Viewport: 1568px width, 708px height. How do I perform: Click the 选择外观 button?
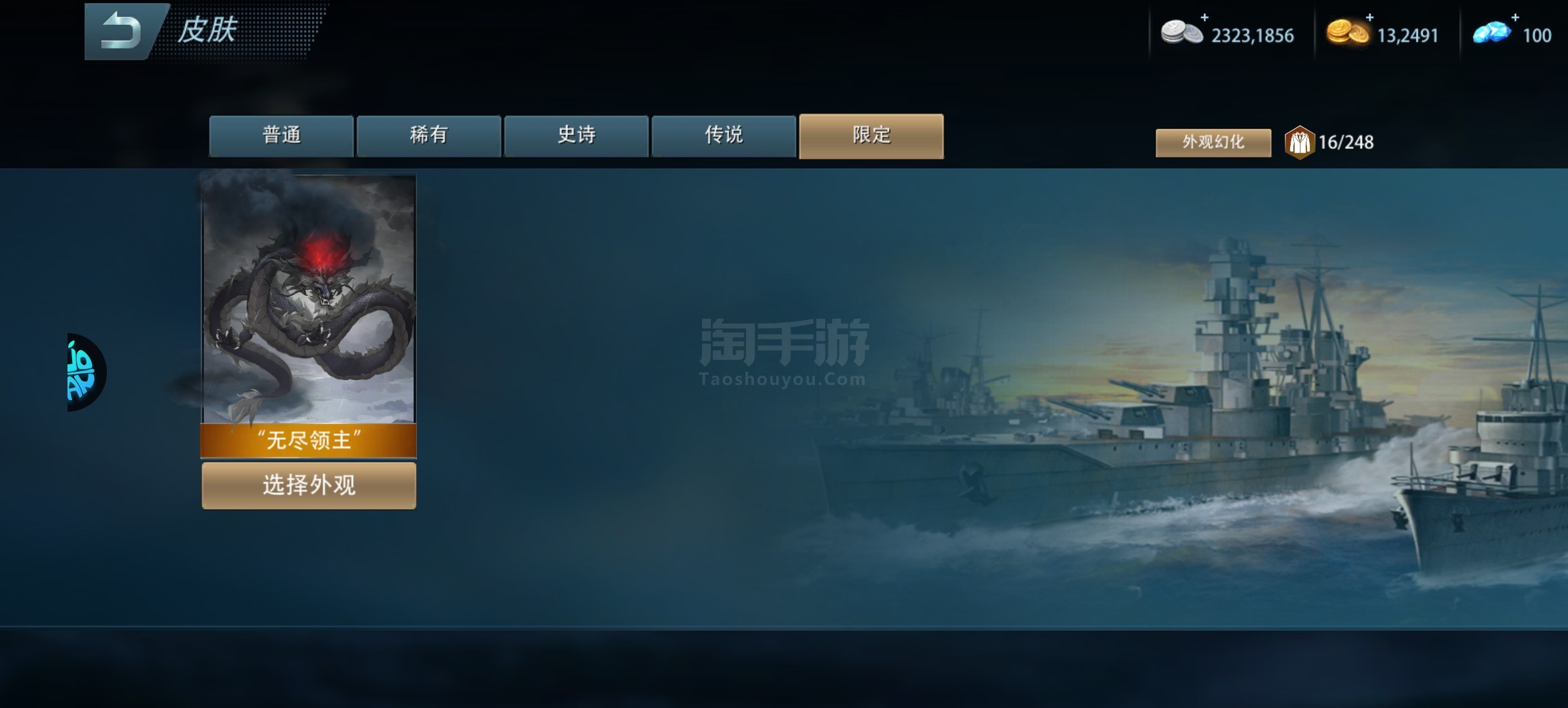(x=309, y=485)
